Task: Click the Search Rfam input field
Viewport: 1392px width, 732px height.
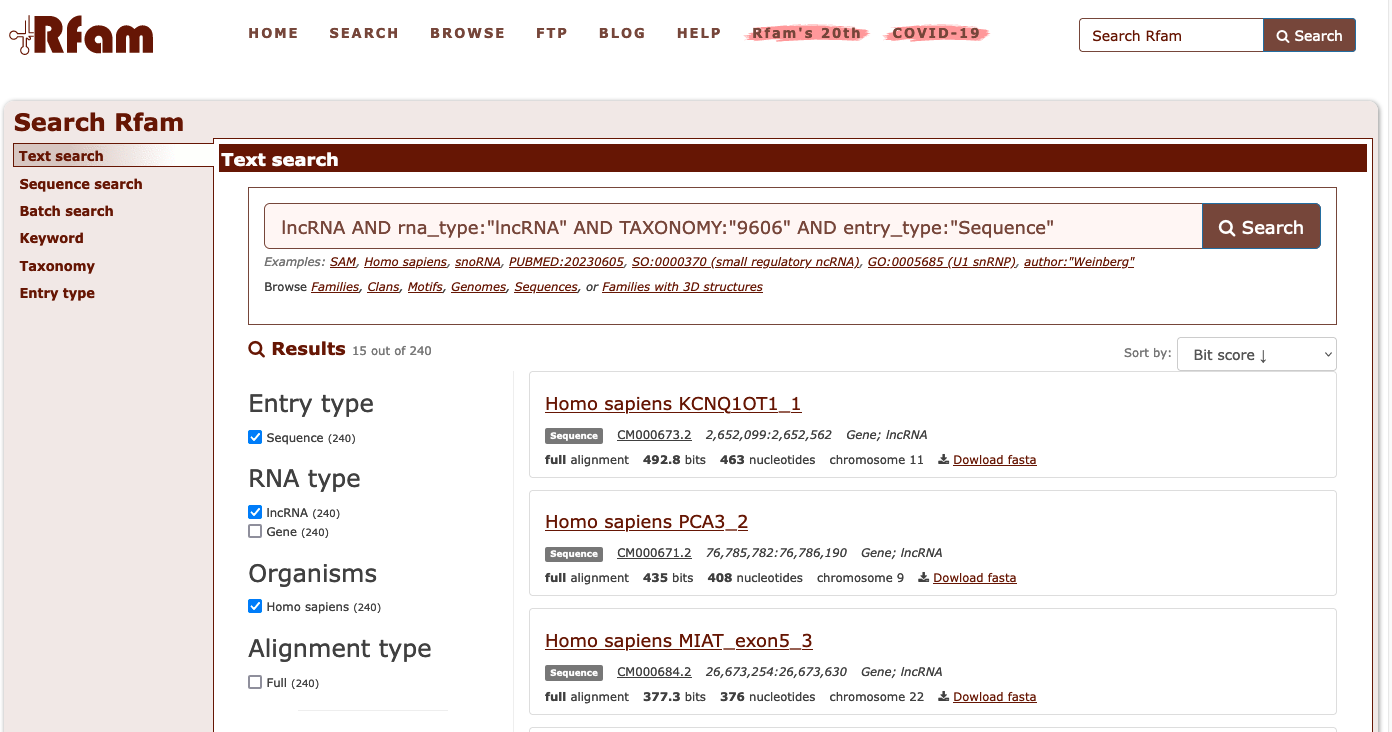Action: coord(1171,36)
